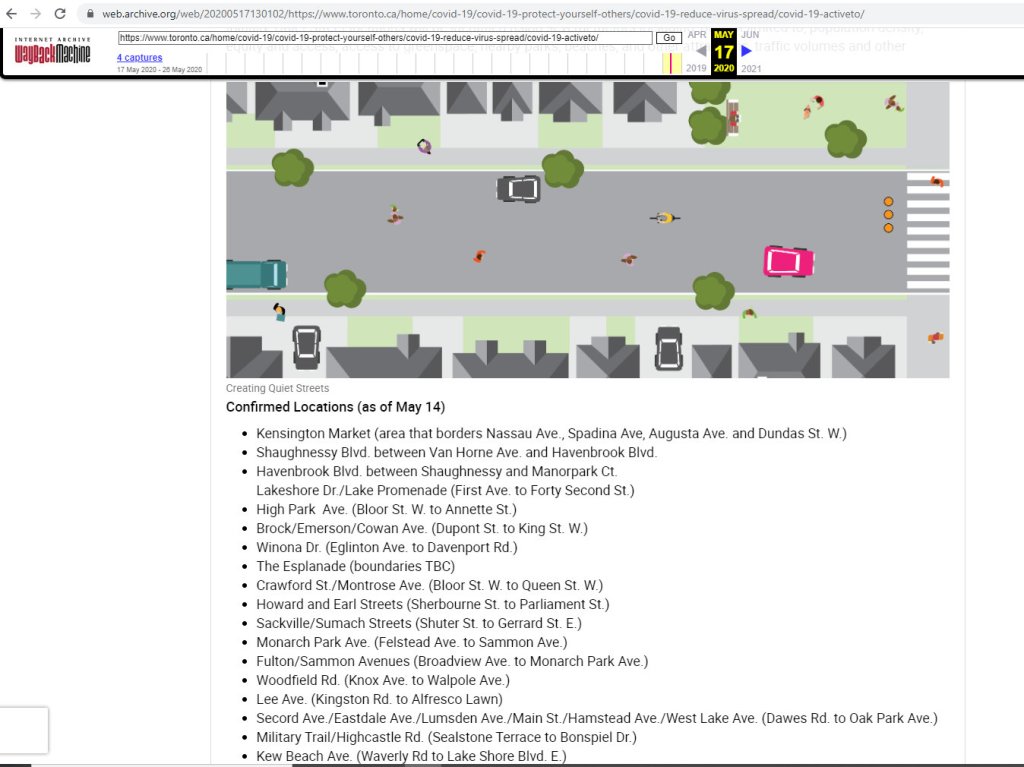Go to next capture with blue right arrow

[x=747, y=51]
